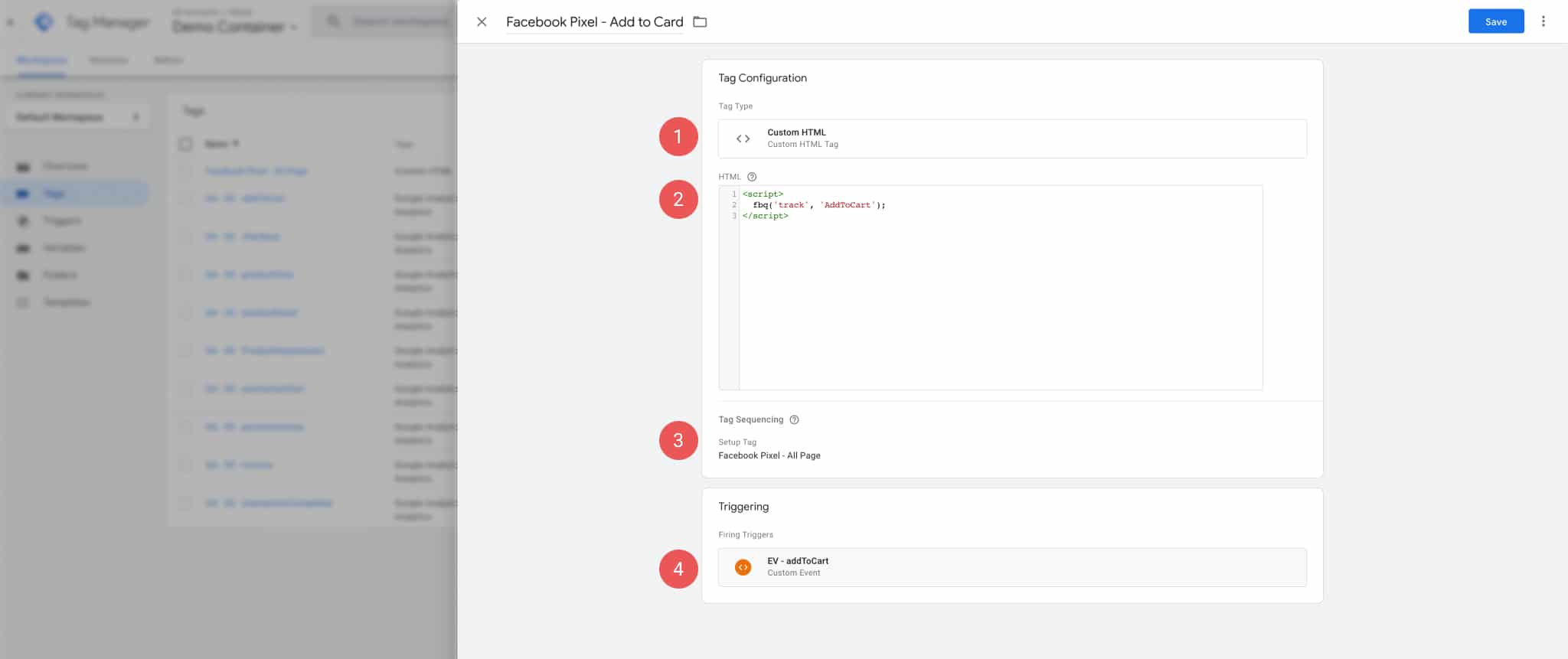The height and width of the screenshot is (659, 1568).
Task: Edit the tag name 'Facebook Pixel - Add to Card'
Action: click(x=594, y=22)
